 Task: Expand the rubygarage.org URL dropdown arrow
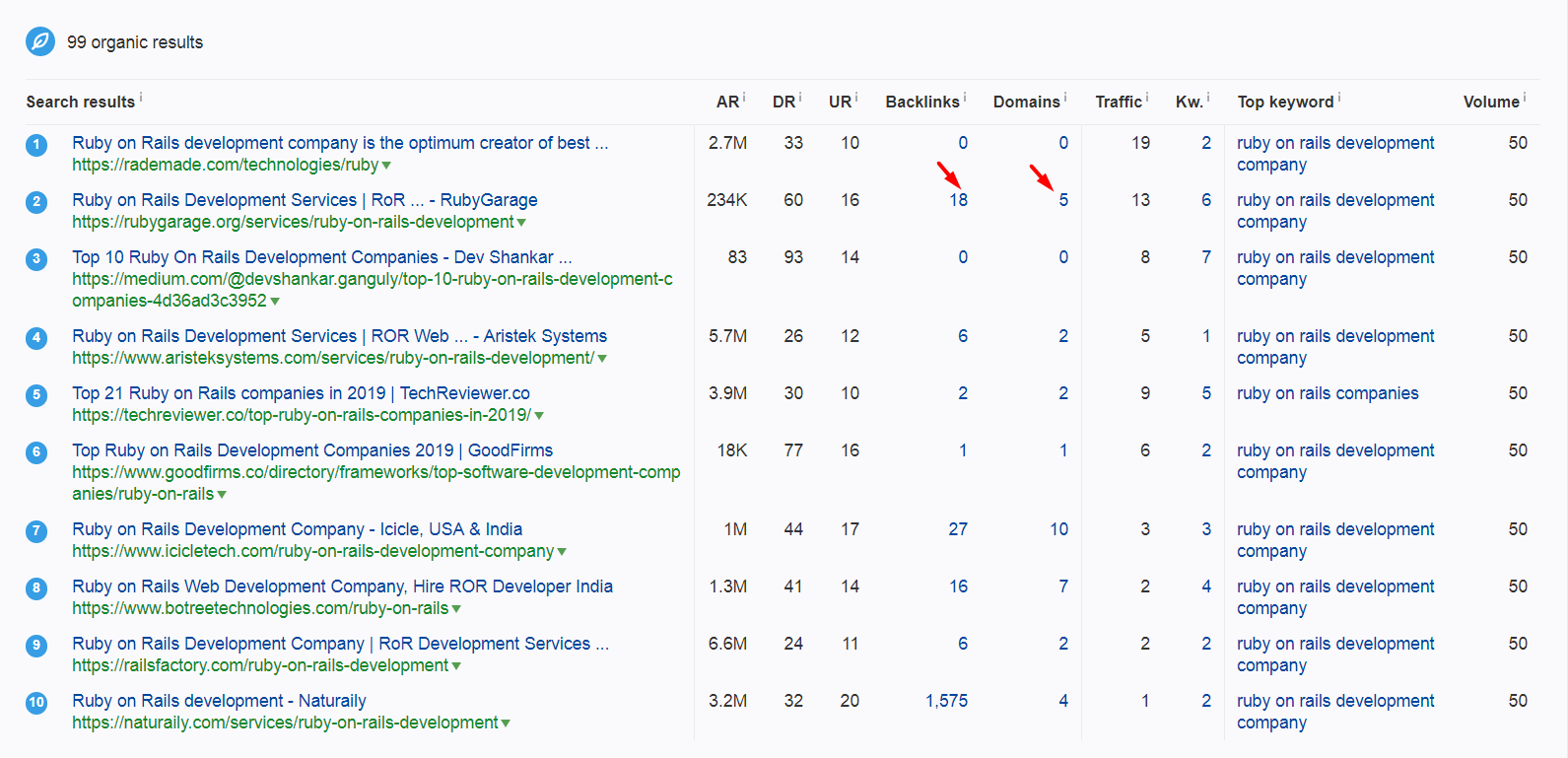click(521, 223)
